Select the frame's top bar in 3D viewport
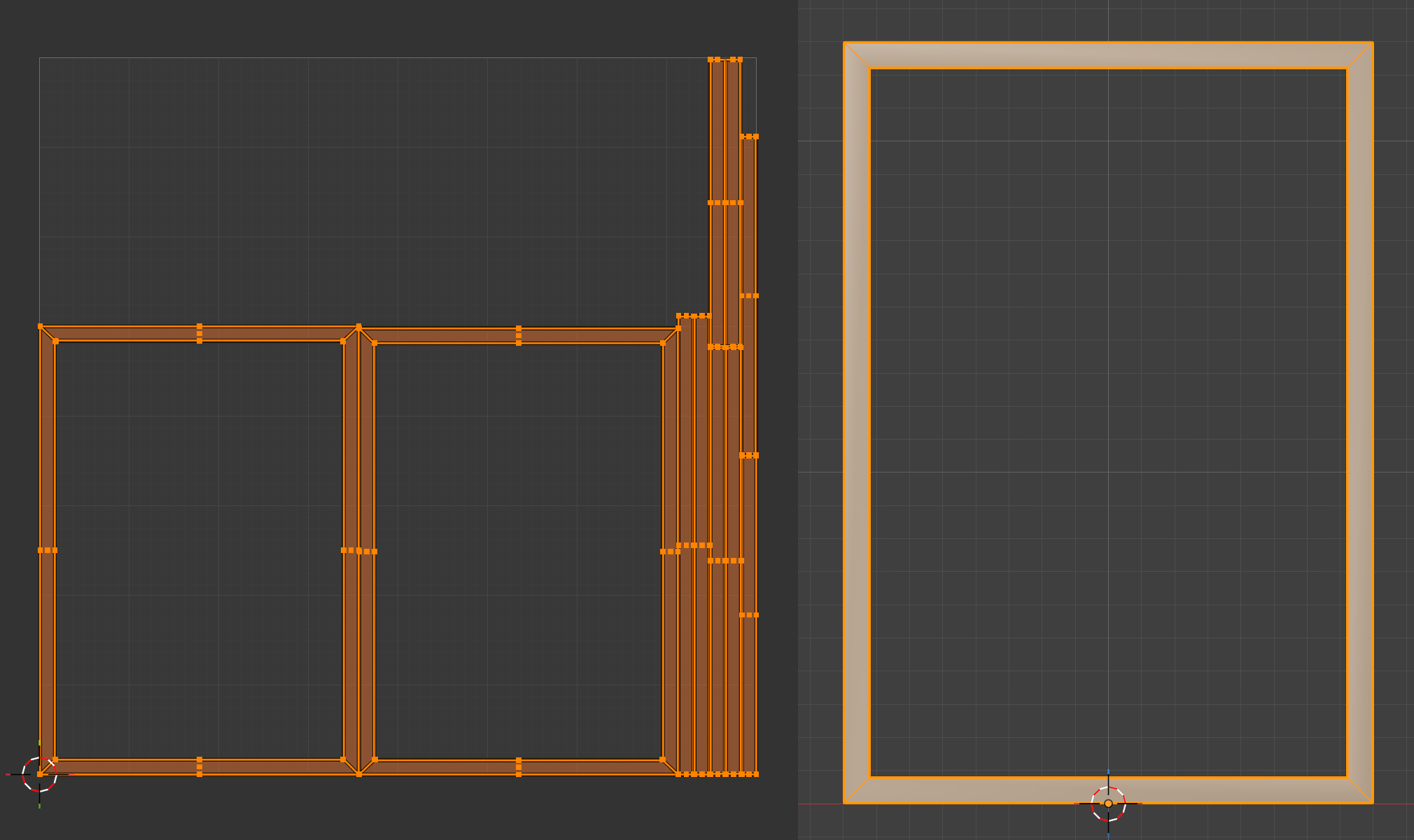The height and width of the screenshot is (840, 1414). tap(1108, 55)
